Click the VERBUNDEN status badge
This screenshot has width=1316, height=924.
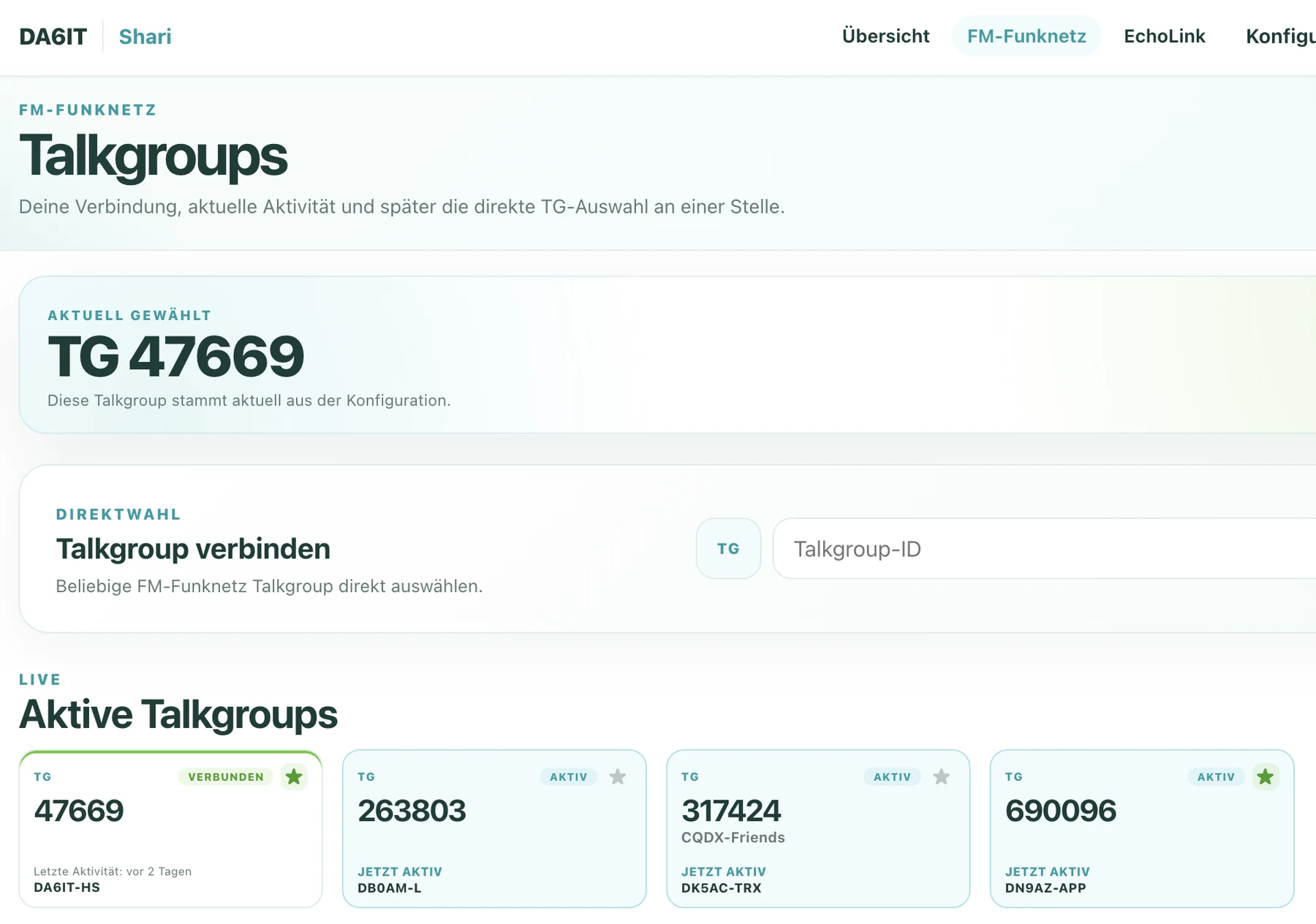coord(226,776)
